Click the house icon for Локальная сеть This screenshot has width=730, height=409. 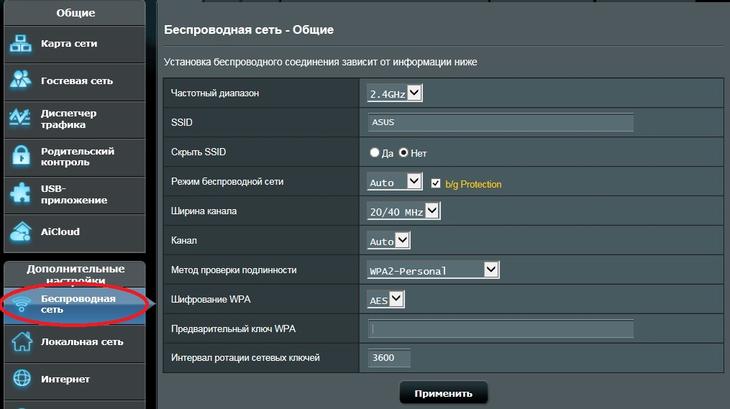coord(22,342)
